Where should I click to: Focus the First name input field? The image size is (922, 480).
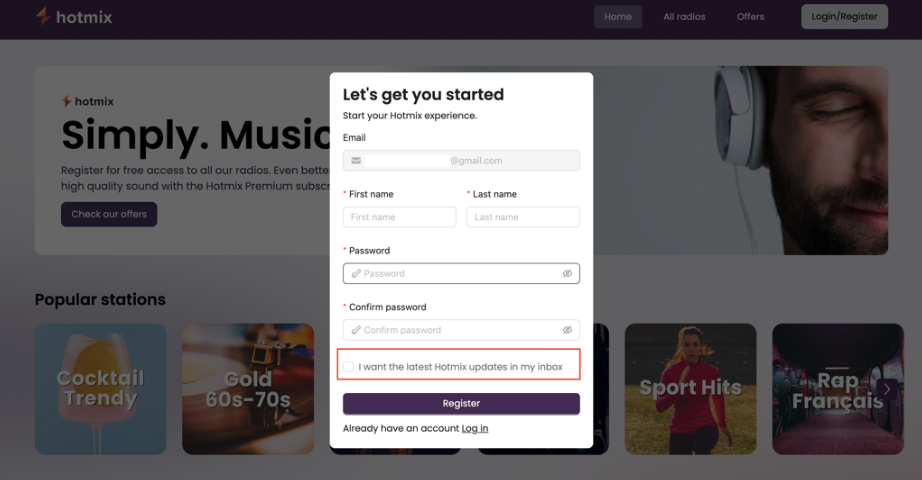(399, 217)
